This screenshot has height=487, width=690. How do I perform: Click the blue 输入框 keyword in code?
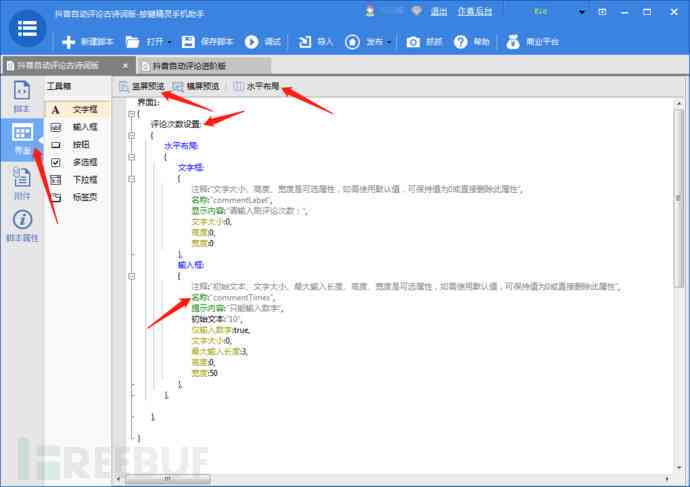(191, 265)
